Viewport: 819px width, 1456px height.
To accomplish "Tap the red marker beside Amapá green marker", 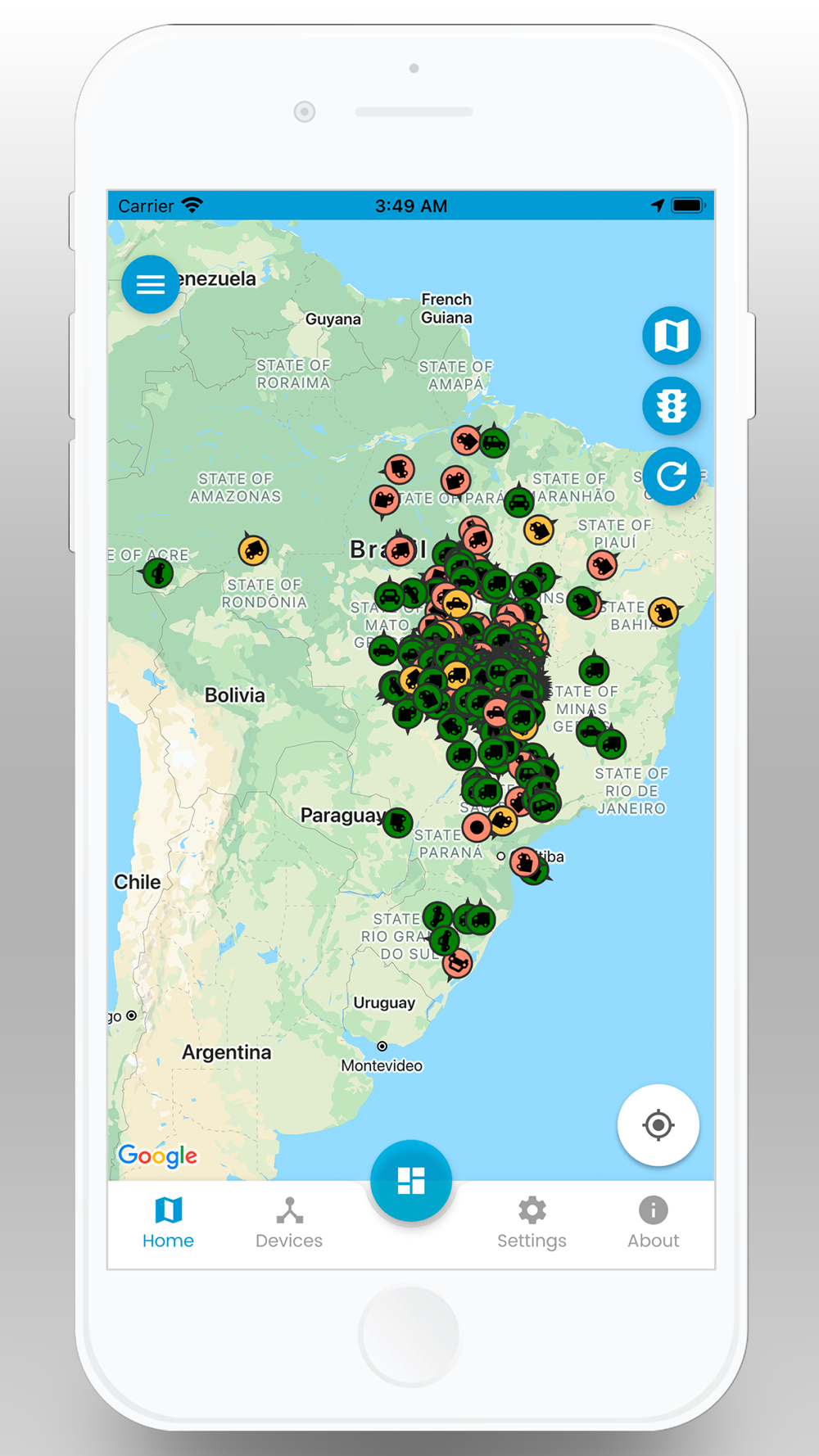I will 466,441.
